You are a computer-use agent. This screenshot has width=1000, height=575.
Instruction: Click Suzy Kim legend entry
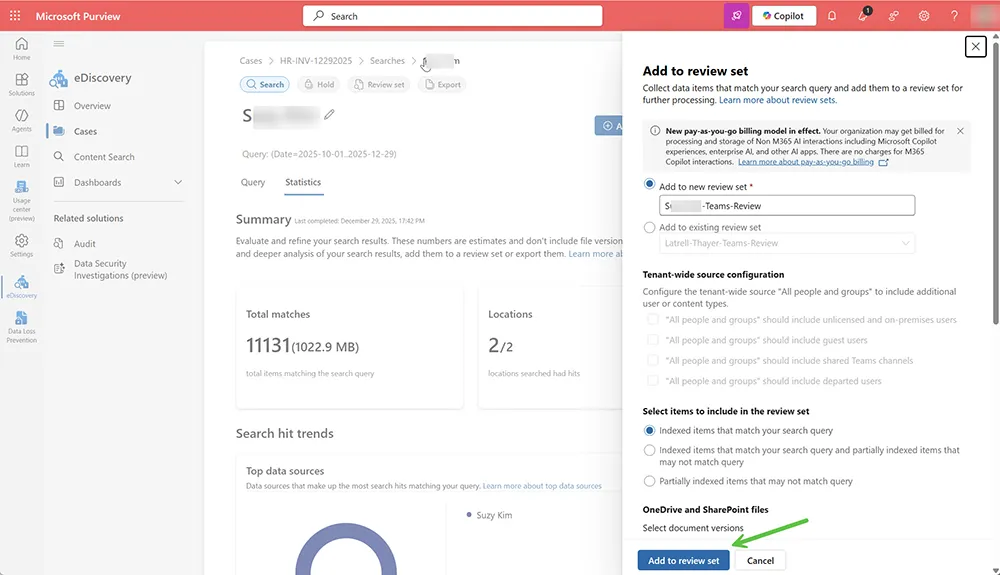point(489,515)
